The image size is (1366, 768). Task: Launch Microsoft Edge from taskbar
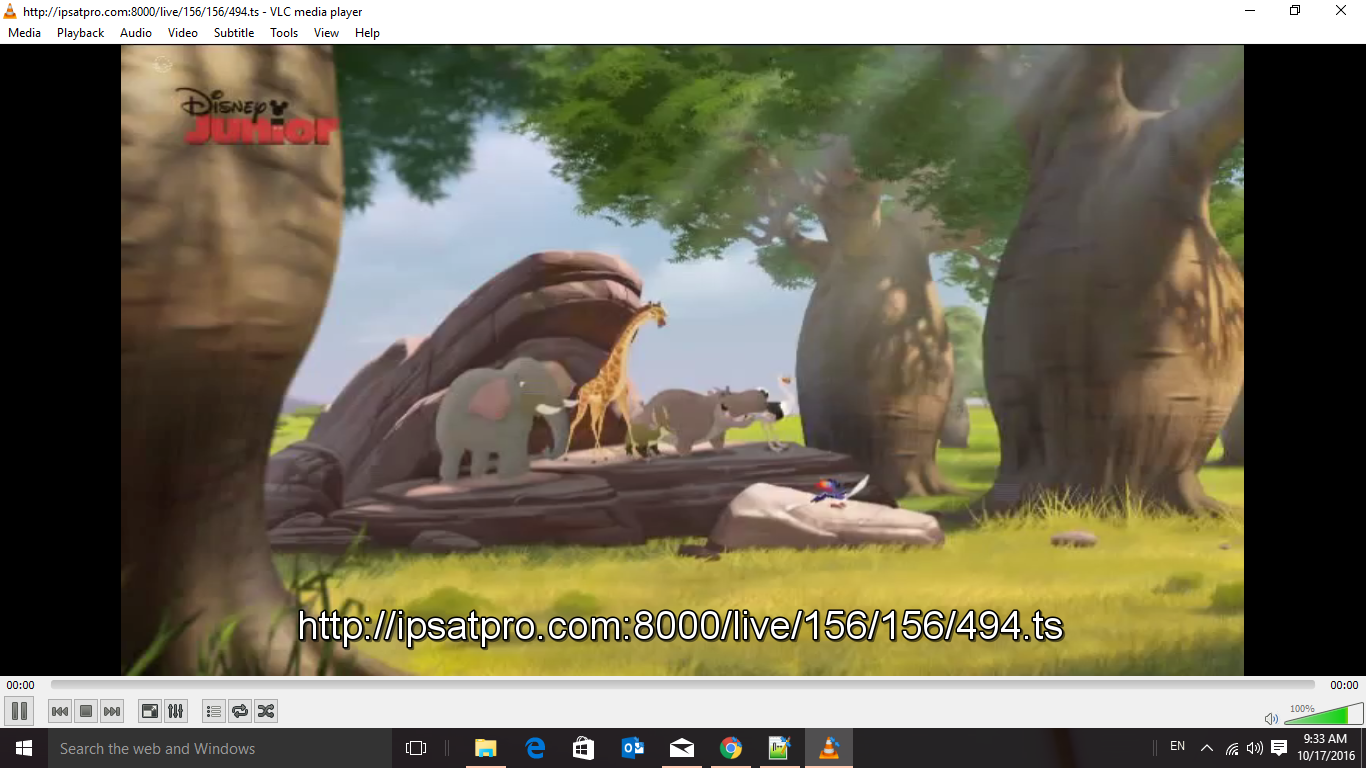click(x=535, y=748)
